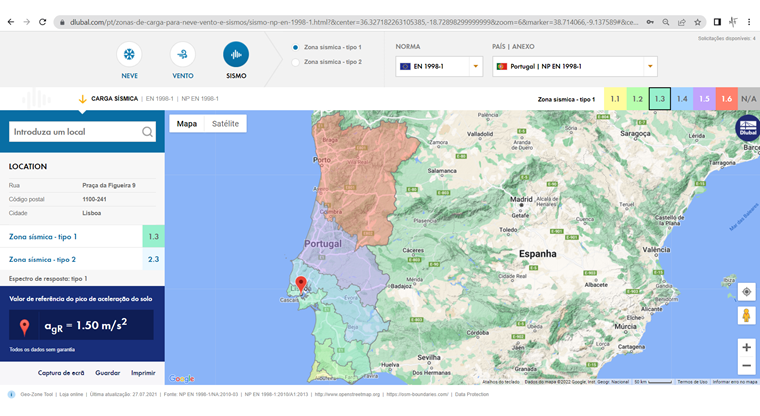
Task: Open the openstreetmap.org footer link
Action: [348, 394]
